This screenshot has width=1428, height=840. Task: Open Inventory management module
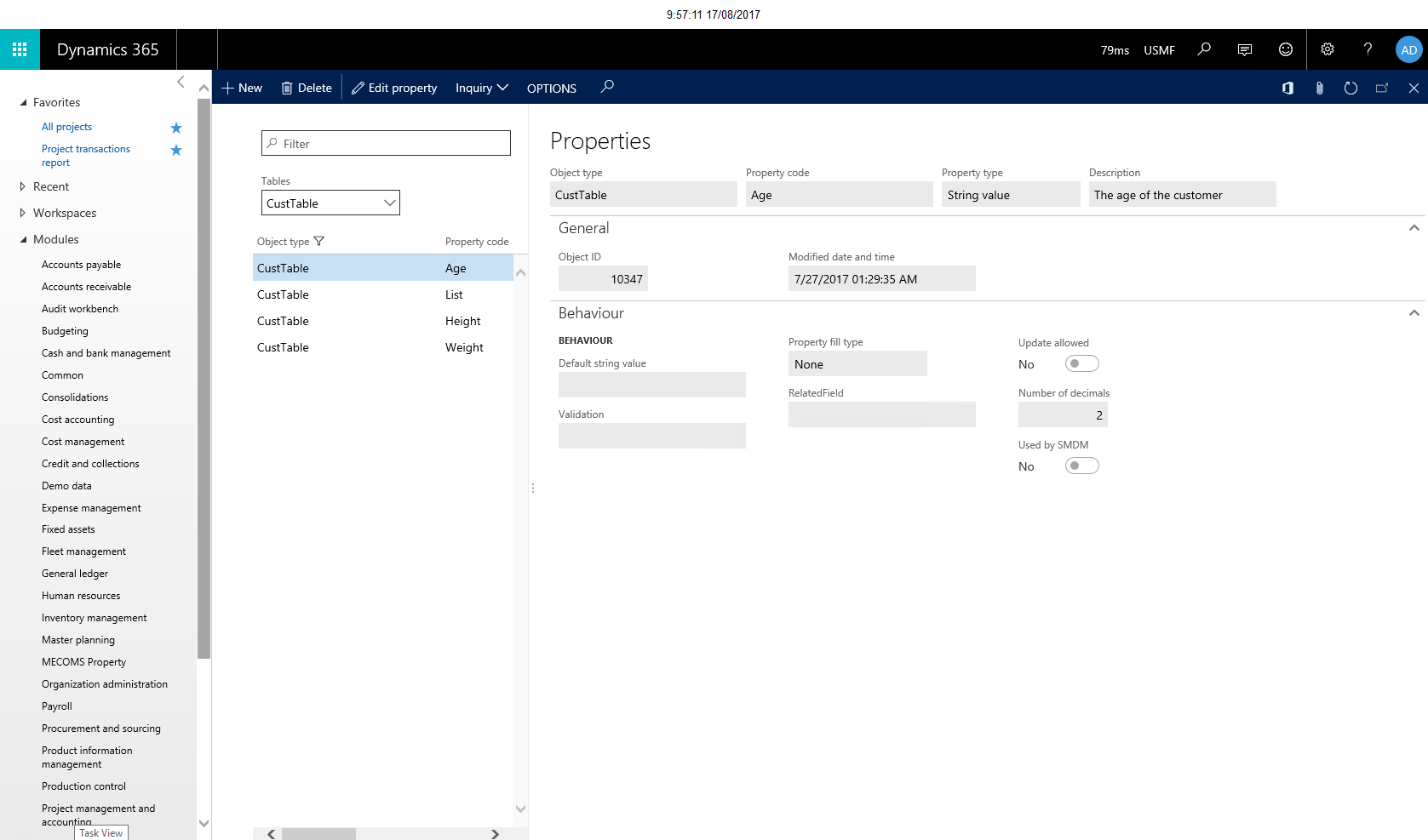click(x=94, y=618)
